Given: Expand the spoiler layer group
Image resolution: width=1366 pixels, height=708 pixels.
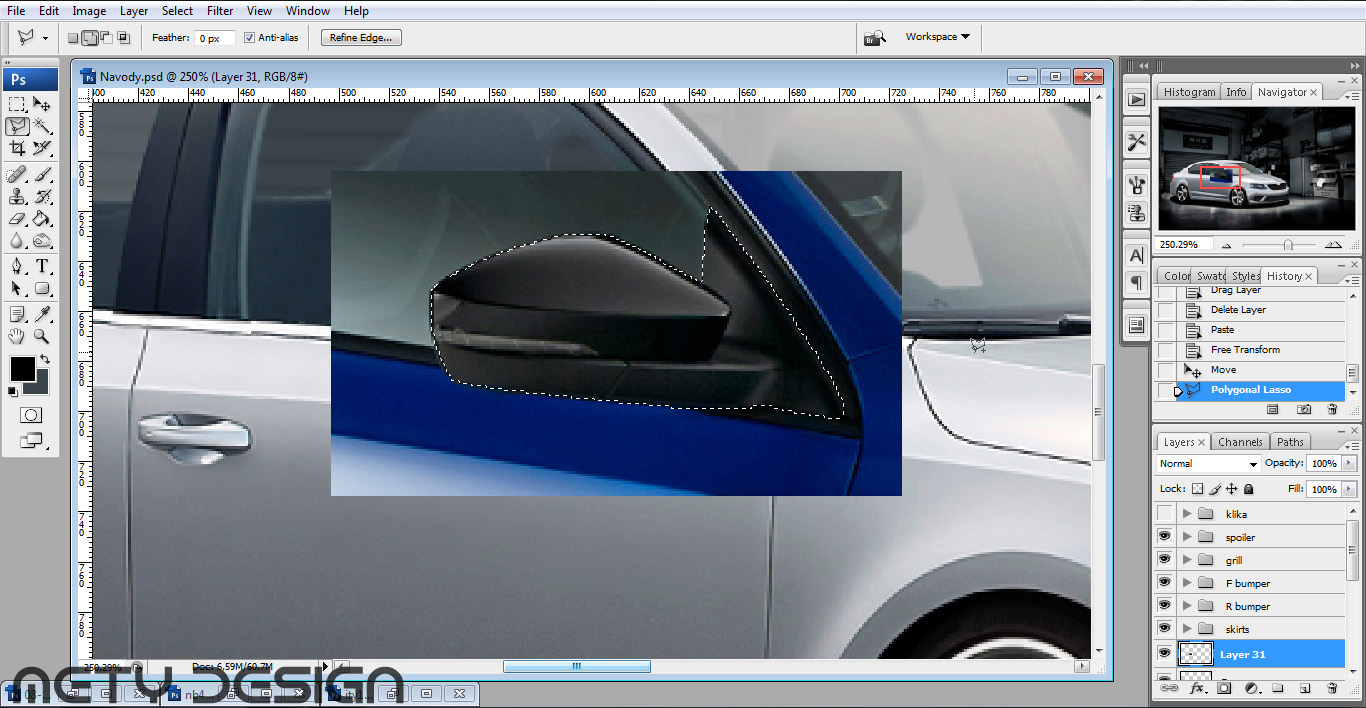Looking at the screenshot, I should point(1187,537).
